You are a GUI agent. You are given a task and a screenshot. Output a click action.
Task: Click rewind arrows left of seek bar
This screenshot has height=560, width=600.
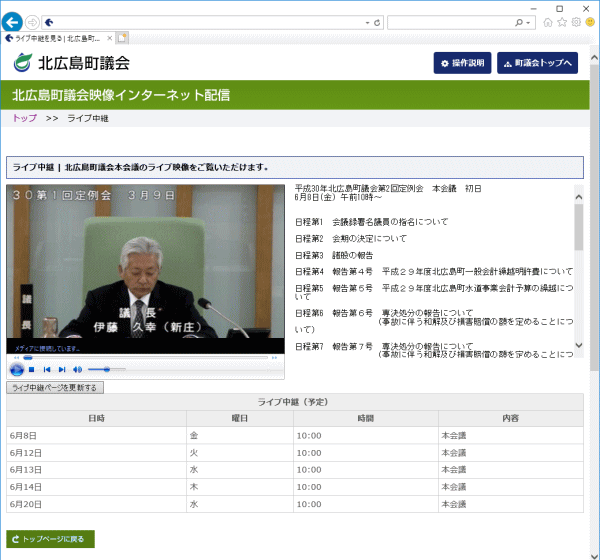pyautogui.click(x=16, y=358)
